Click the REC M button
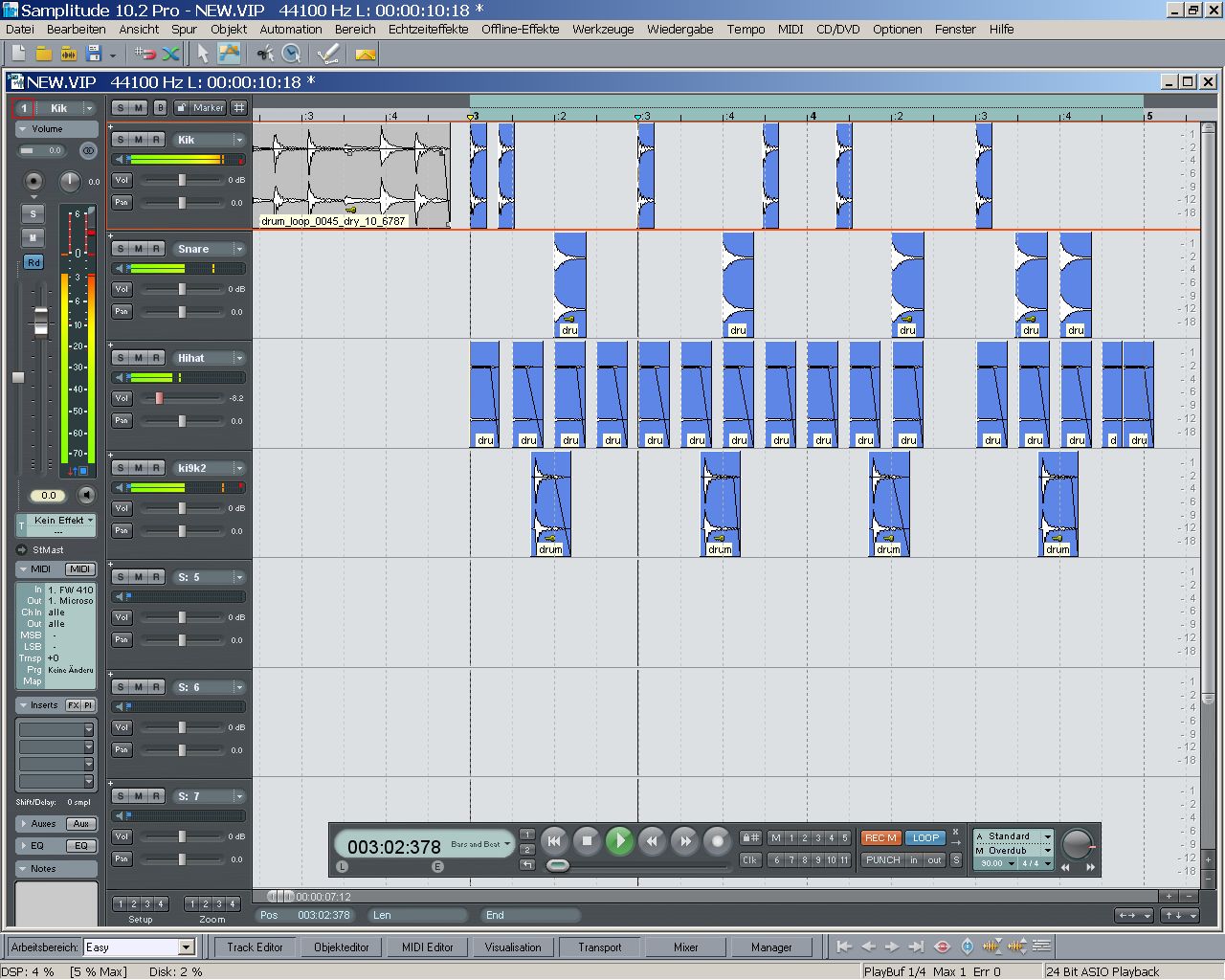The image size is (1225, 980). (x=880, y=837)
